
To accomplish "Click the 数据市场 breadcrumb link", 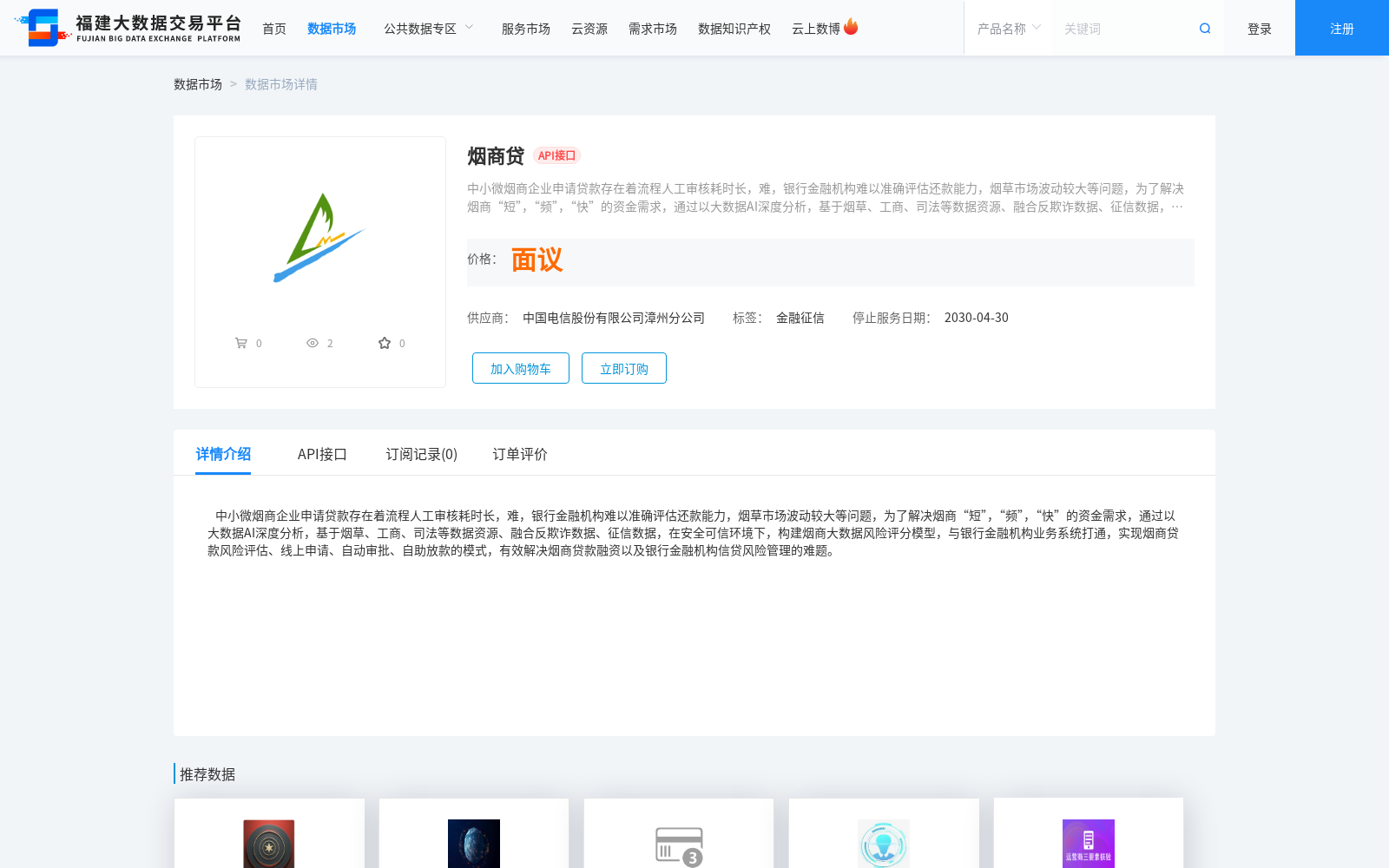I will click(x=198, y=84).
